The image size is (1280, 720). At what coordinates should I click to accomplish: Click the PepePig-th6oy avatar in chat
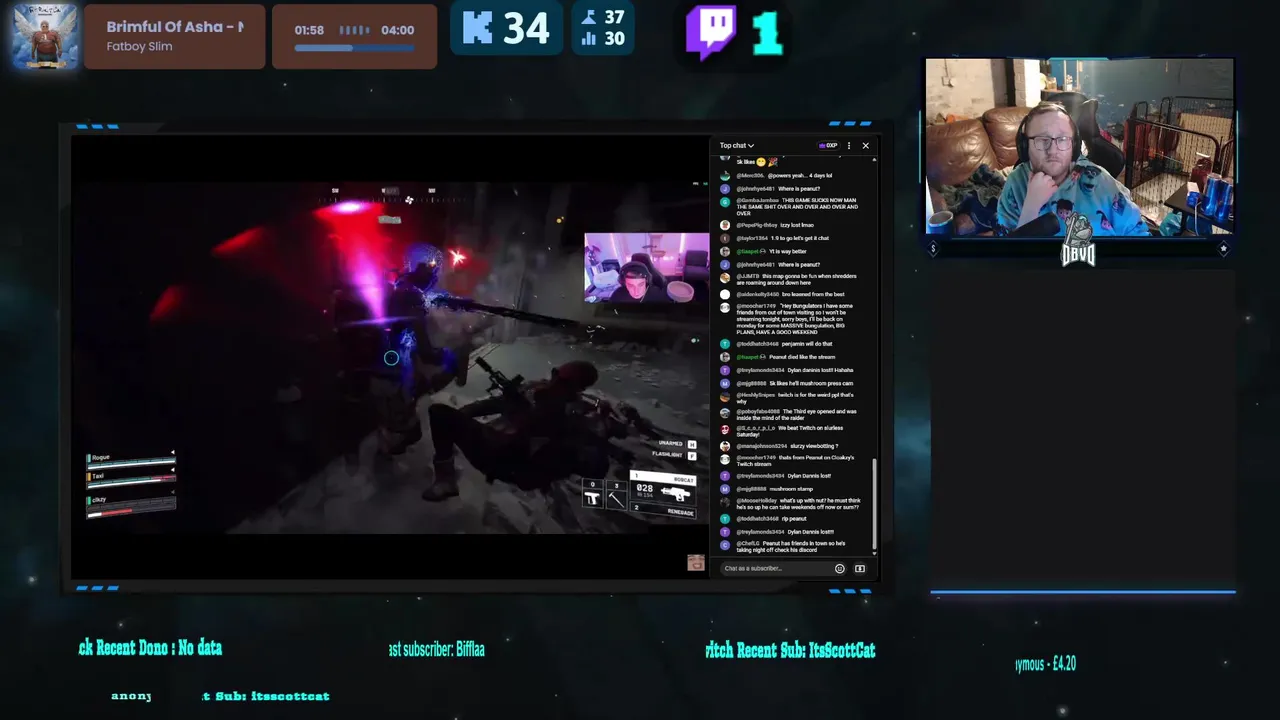726,225
